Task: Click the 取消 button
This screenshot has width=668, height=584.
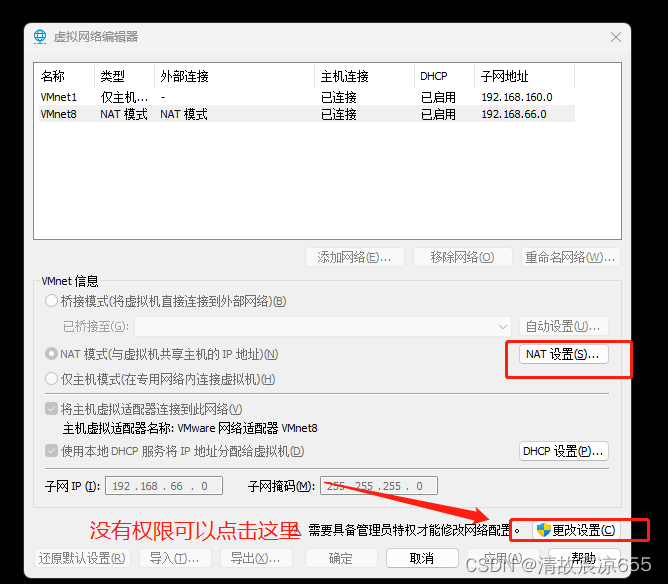Action: click(422, 558)
